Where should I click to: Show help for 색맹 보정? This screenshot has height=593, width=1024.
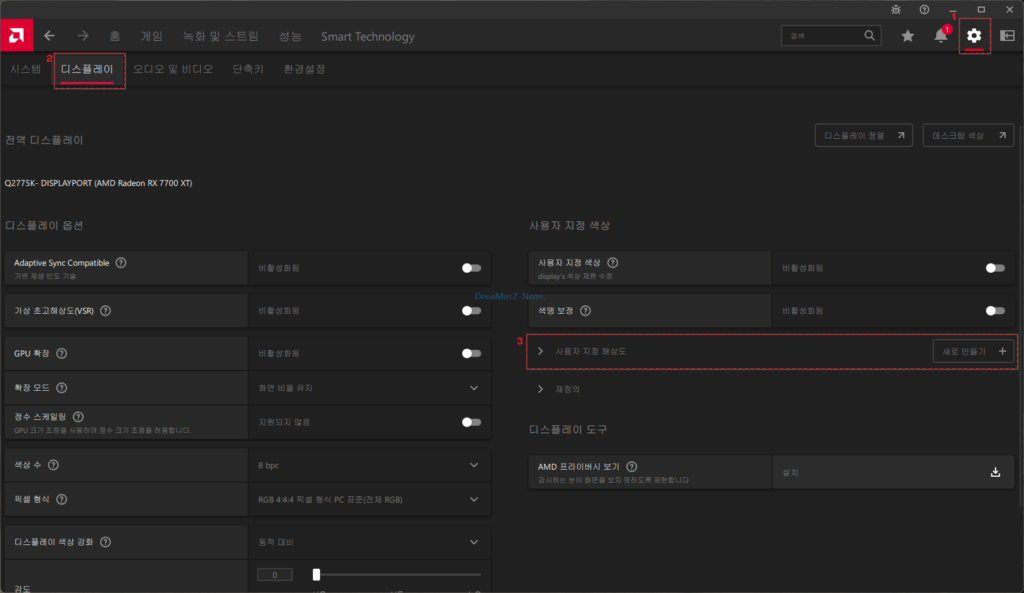point(585,311)
